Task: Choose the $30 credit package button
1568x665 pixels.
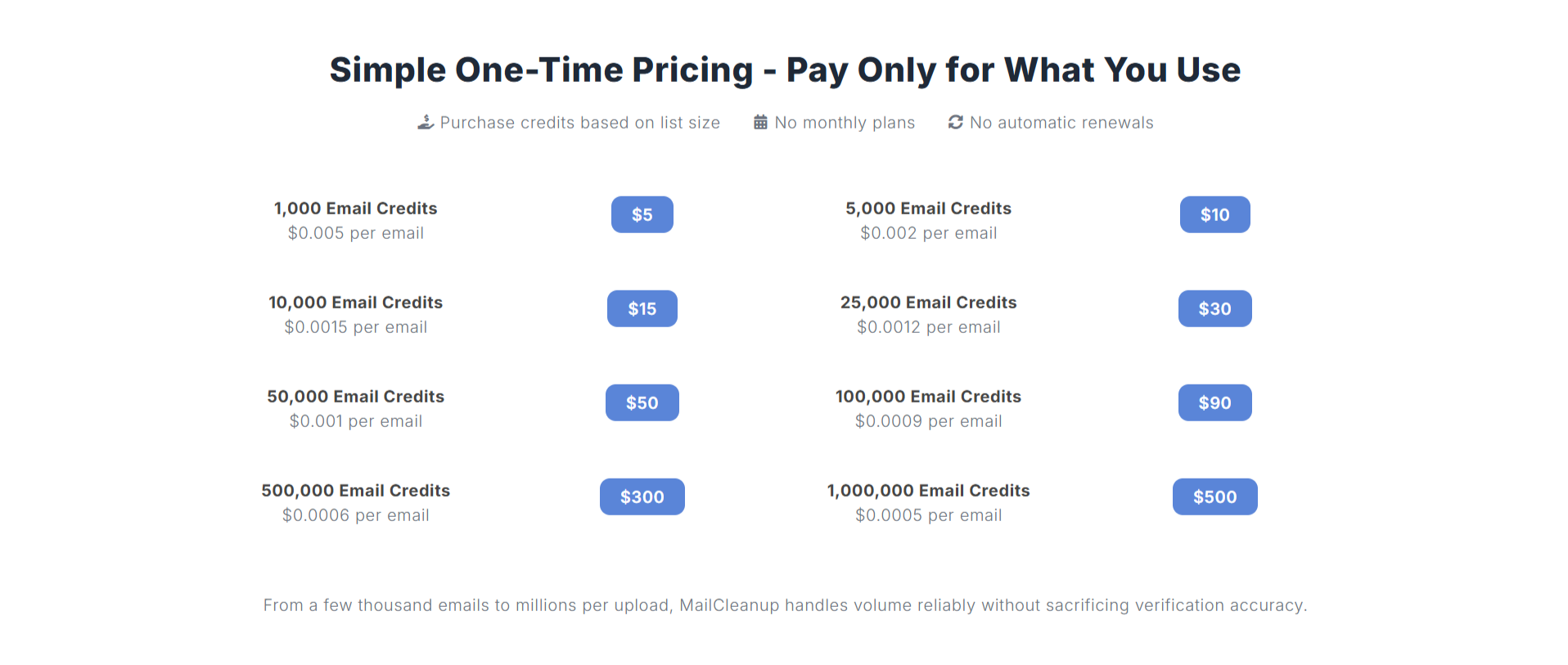Action: (1214, 309)
